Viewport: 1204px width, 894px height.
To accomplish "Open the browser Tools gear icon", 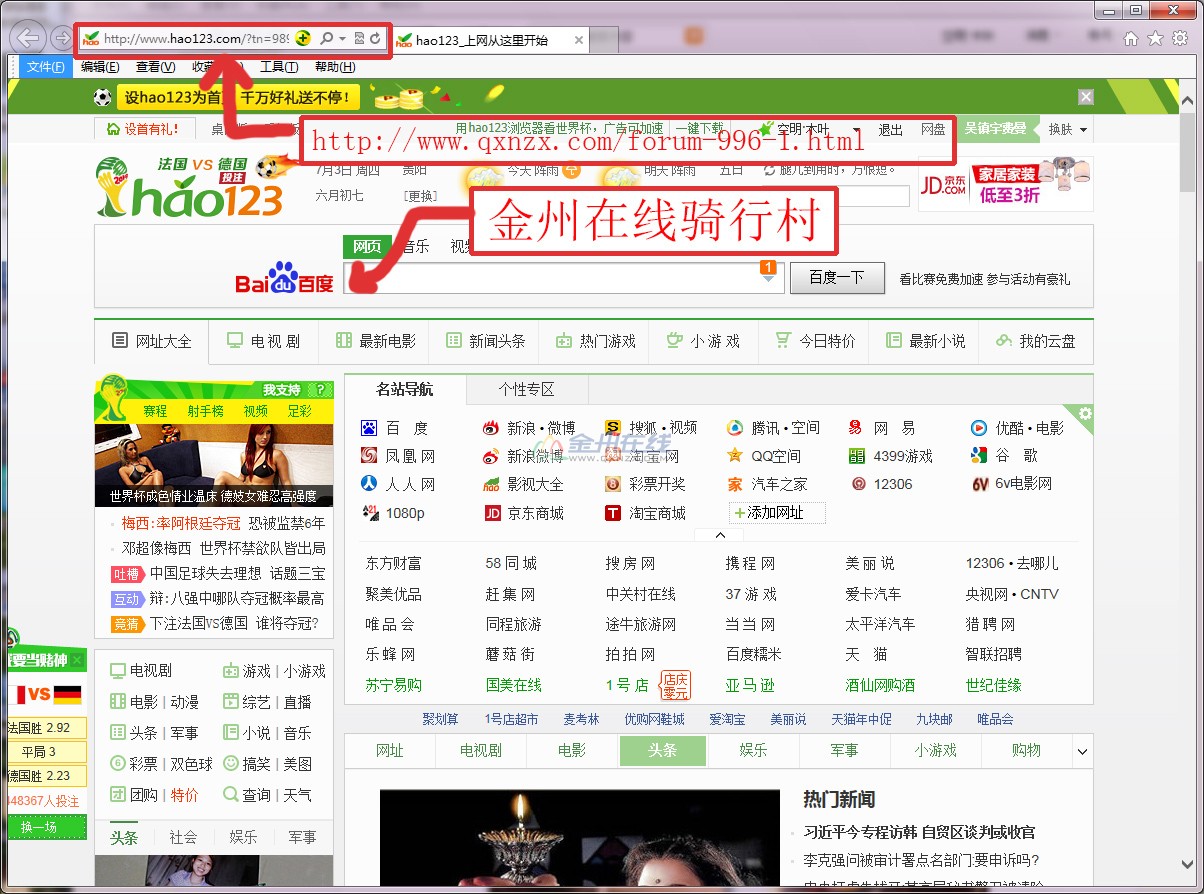I will 1180,39.
